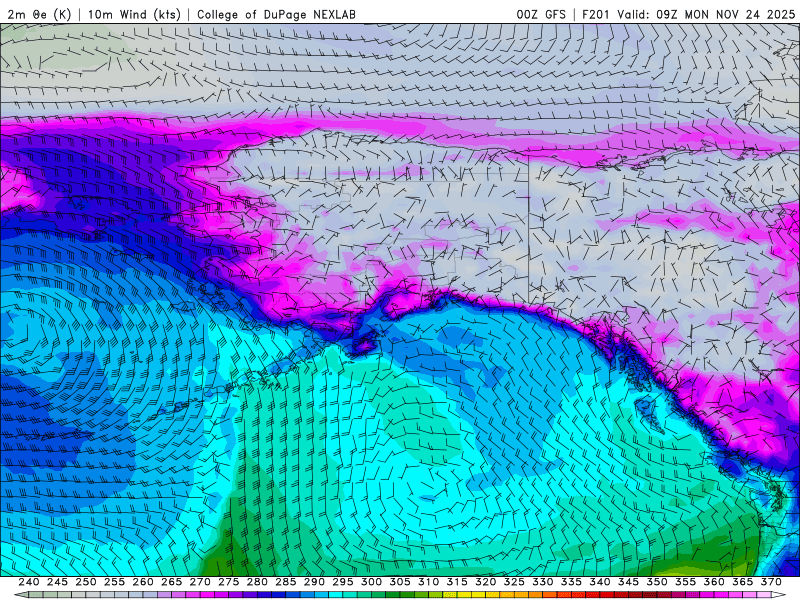800x600 pixels.
Task: Click the 270 value on the color scale
Action: [x=200, y=582]
